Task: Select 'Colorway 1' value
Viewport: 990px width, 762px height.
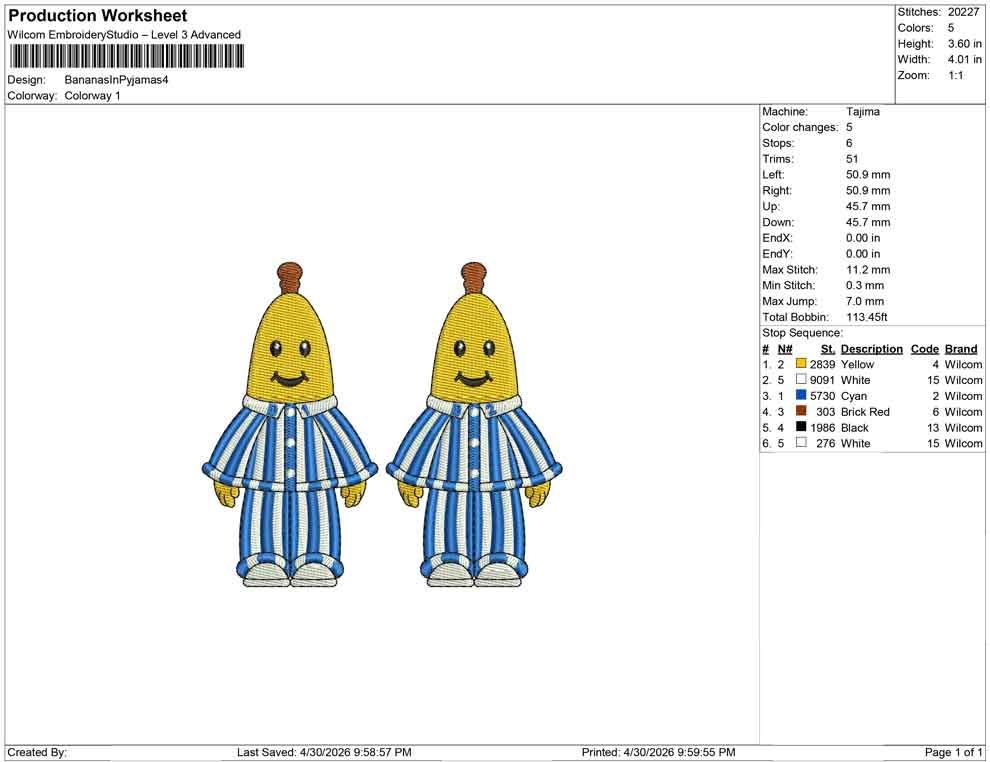Action: 92,96
